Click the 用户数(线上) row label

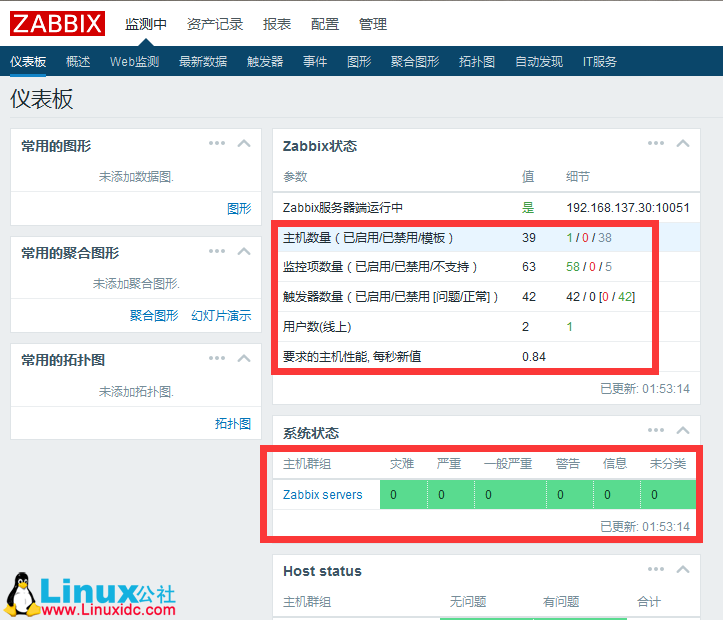[317, 327]
